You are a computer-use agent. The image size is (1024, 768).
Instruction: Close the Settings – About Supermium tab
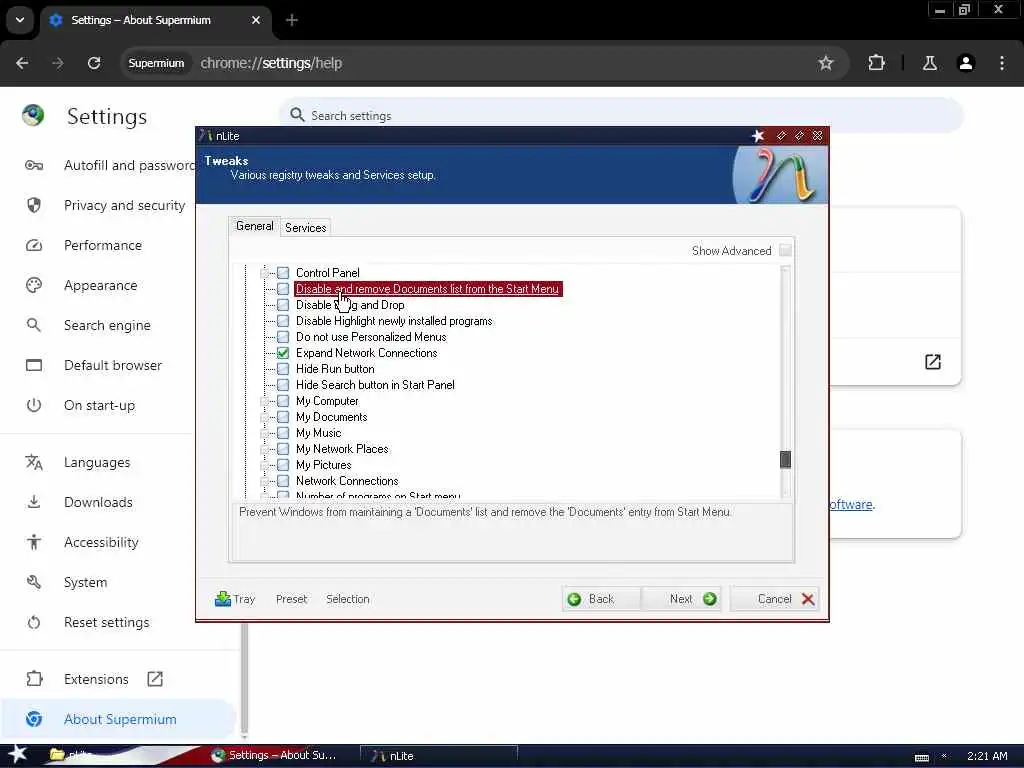pos(256,20)
